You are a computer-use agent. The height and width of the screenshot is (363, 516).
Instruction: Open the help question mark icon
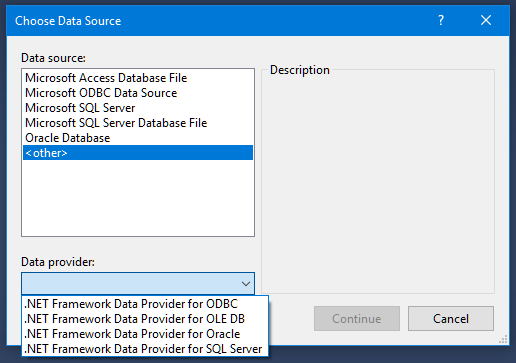click(x=441, y=20)
